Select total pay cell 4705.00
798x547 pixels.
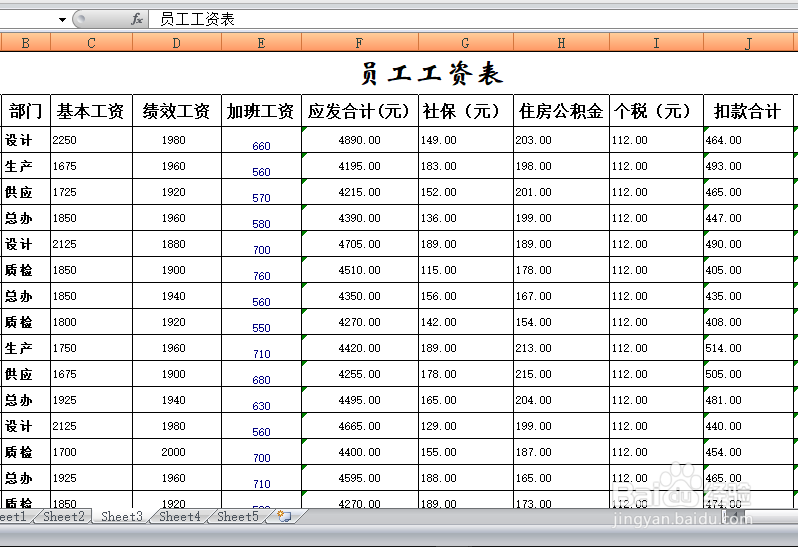359,244
